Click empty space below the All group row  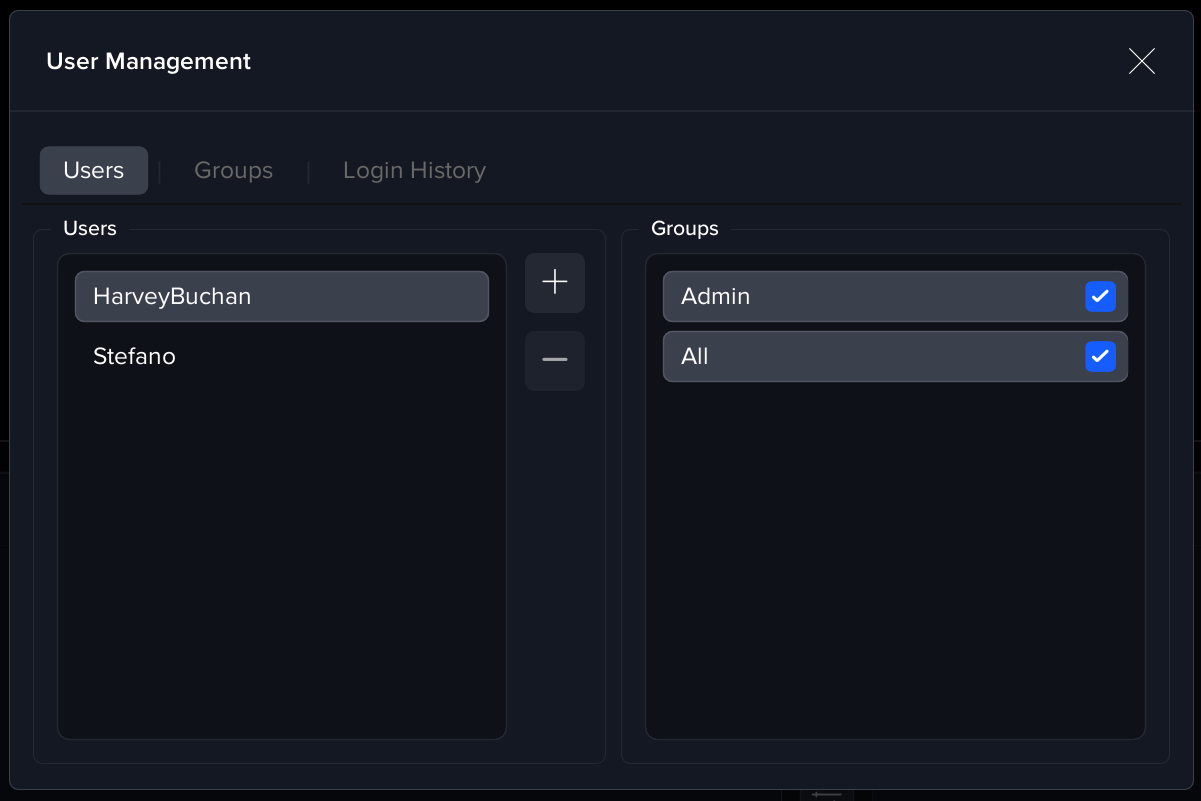click(x=894, y=550)
